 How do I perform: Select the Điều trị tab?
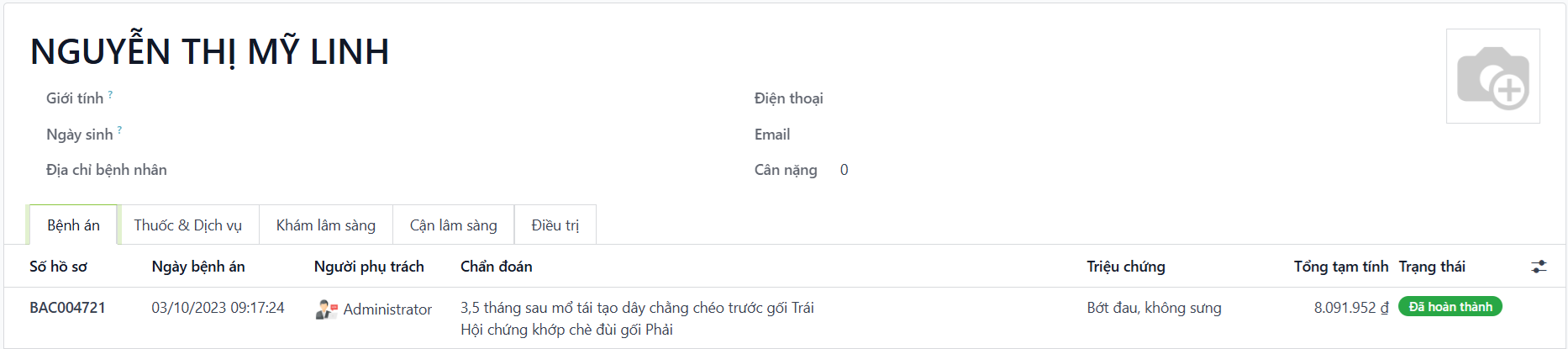click(555, 225)
